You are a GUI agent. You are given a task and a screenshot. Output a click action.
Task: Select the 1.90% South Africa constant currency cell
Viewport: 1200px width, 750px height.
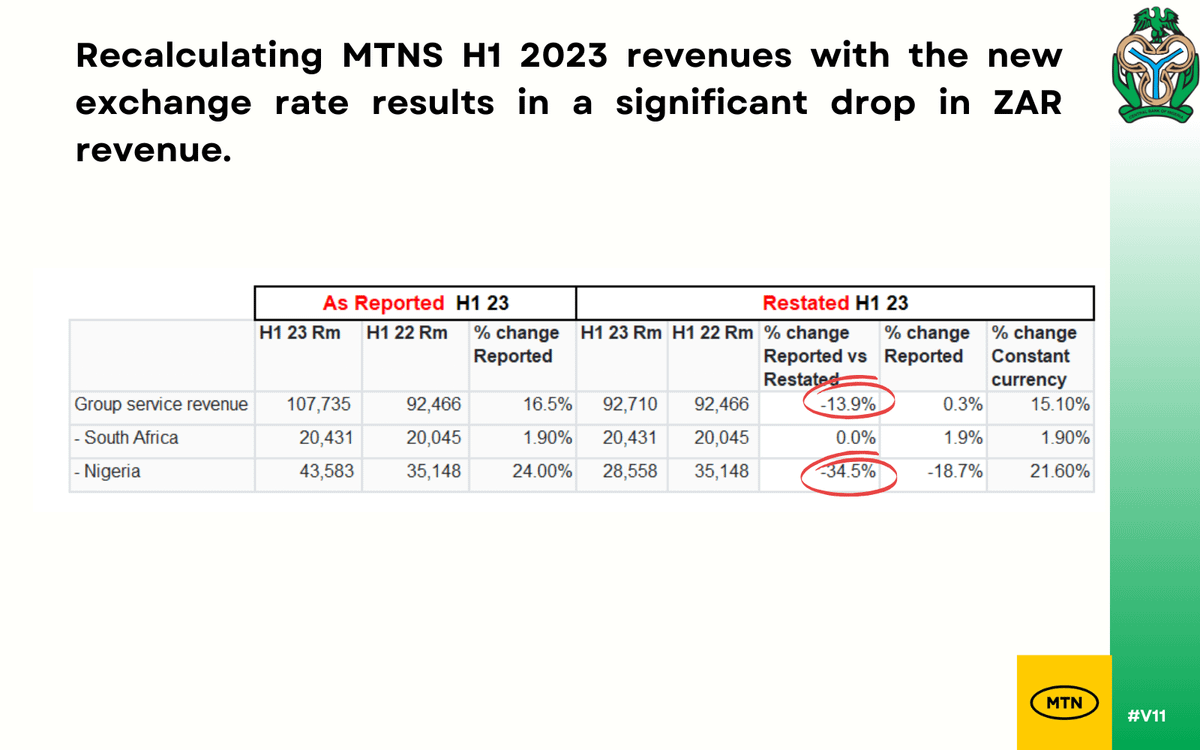pos(1041,439)
